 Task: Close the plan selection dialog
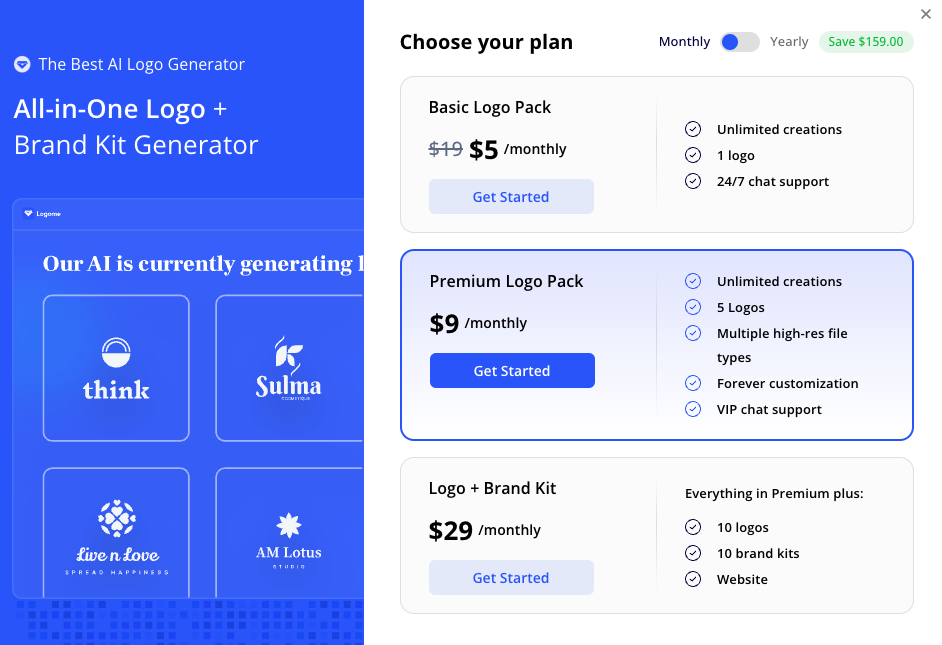pyautogui.click(x=925, y=13)
